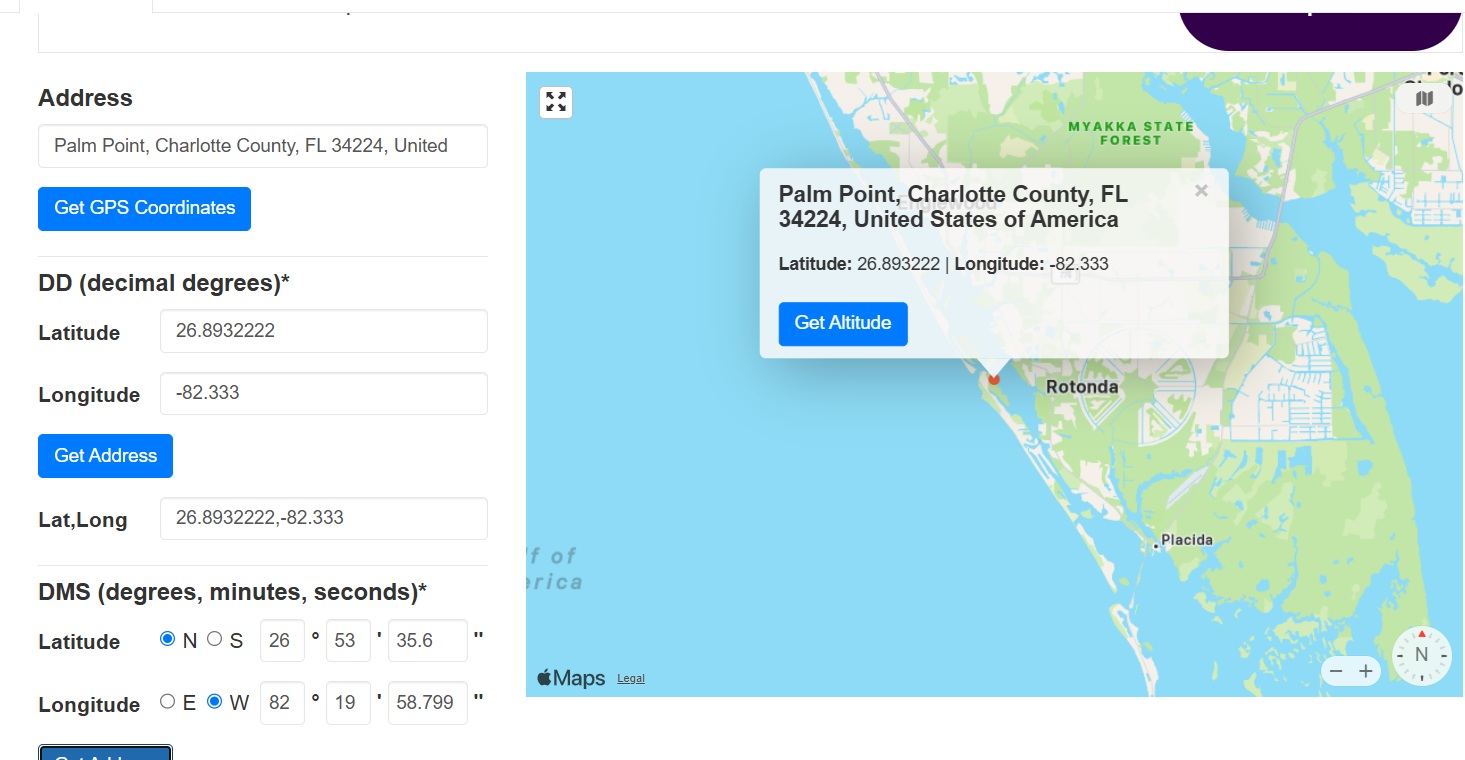Open the Legal link on map
This screenshot has height=760, width=1465.
coord(631,678)
